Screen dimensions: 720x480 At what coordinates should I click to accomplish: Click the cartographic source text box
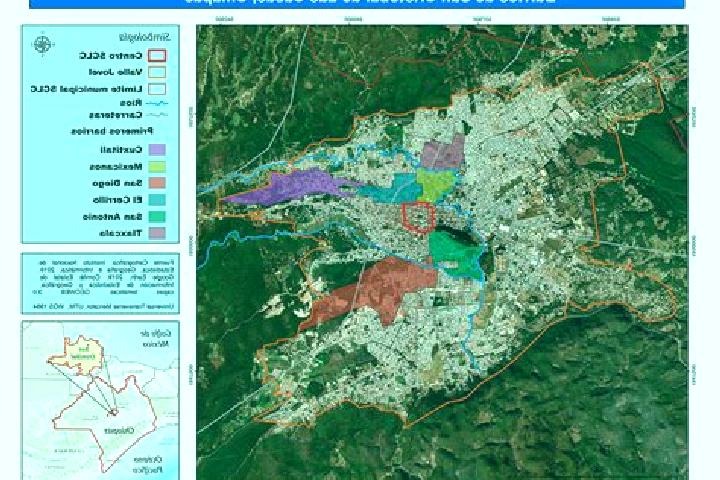(x=101, y=283)
